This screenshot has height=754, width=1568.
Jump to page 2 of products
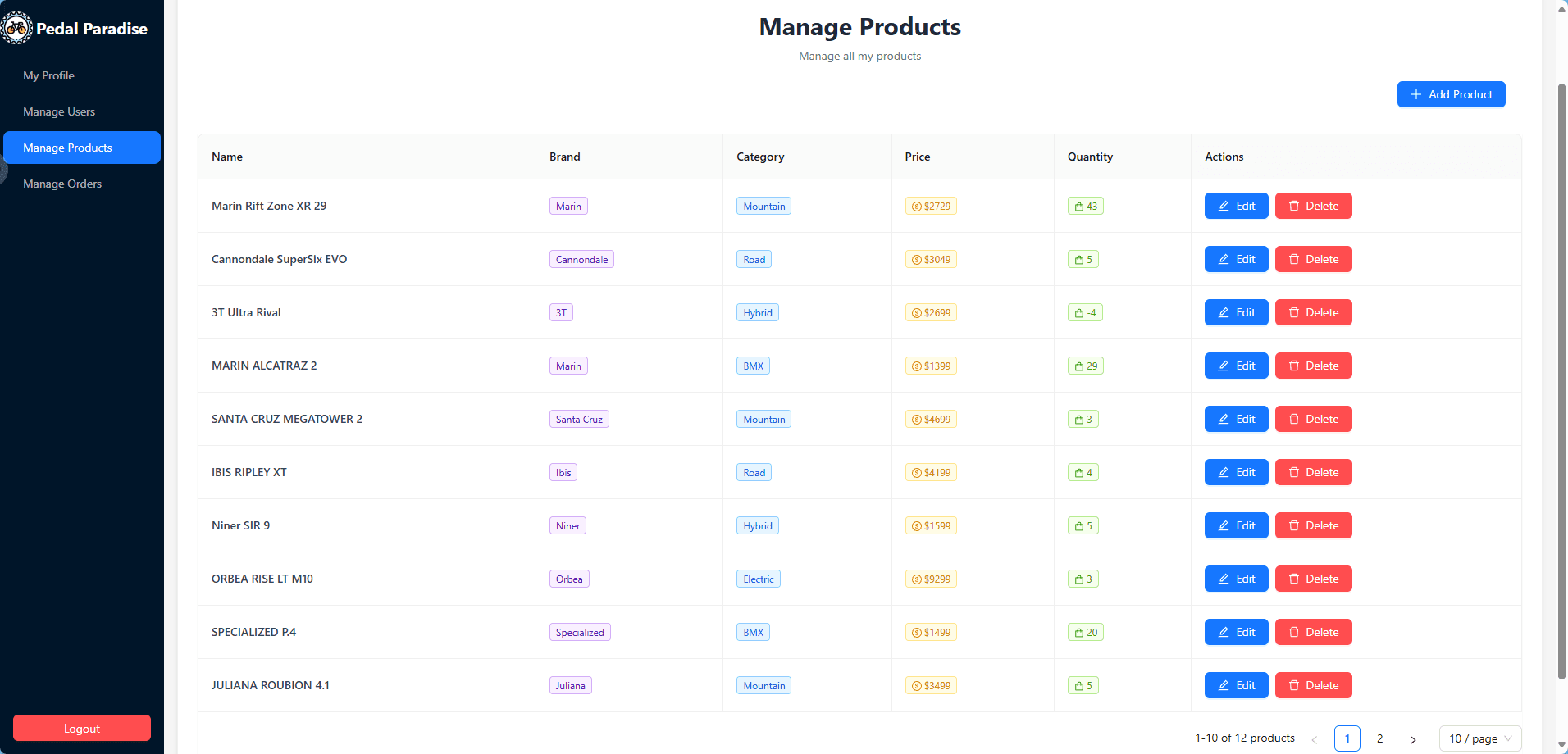pyautogui.click(x=1379, y=738)
